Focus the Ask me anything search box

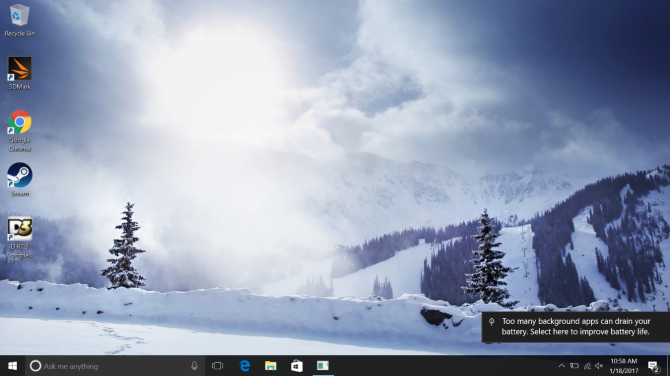[x=115, y=366]
